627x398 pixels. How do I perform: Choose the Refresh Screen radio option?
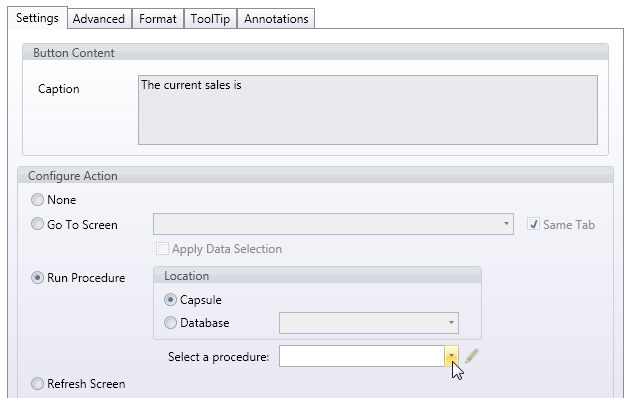(37, 384)
